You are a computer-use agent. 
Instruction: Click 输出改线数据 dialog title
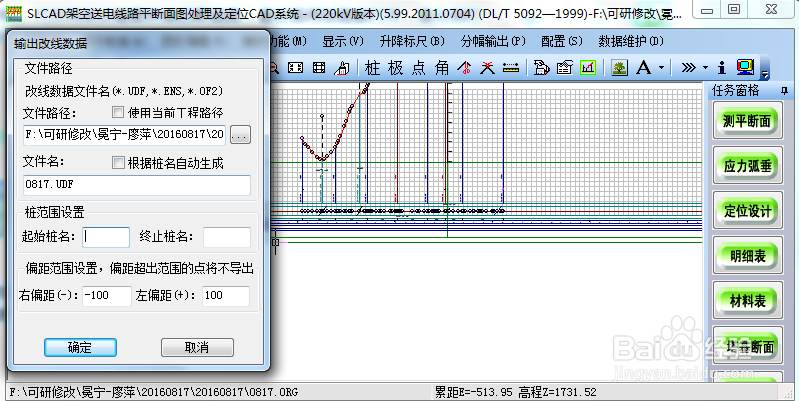pyautogui.click(x=50, y=43)
